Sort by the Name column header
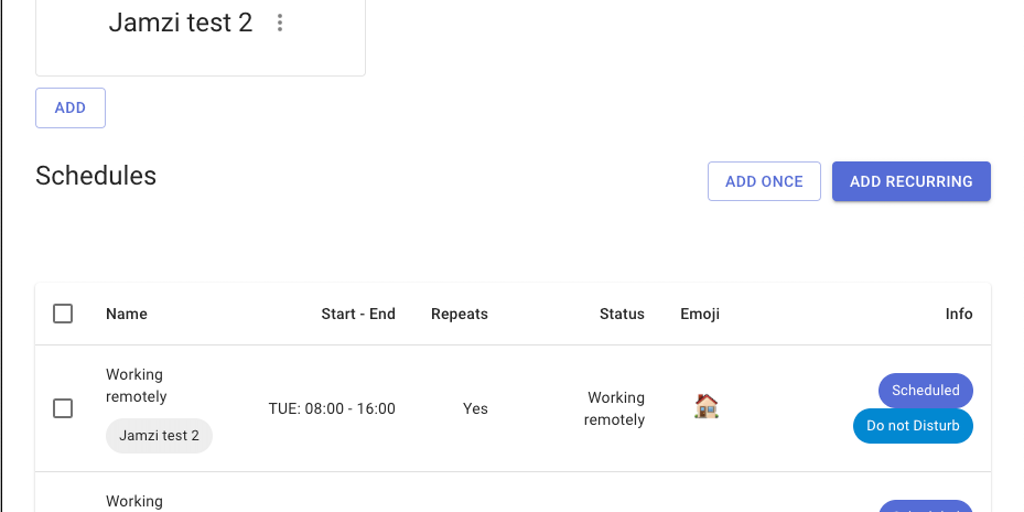Screen dimensions: 1024x512 coord(127,314)
